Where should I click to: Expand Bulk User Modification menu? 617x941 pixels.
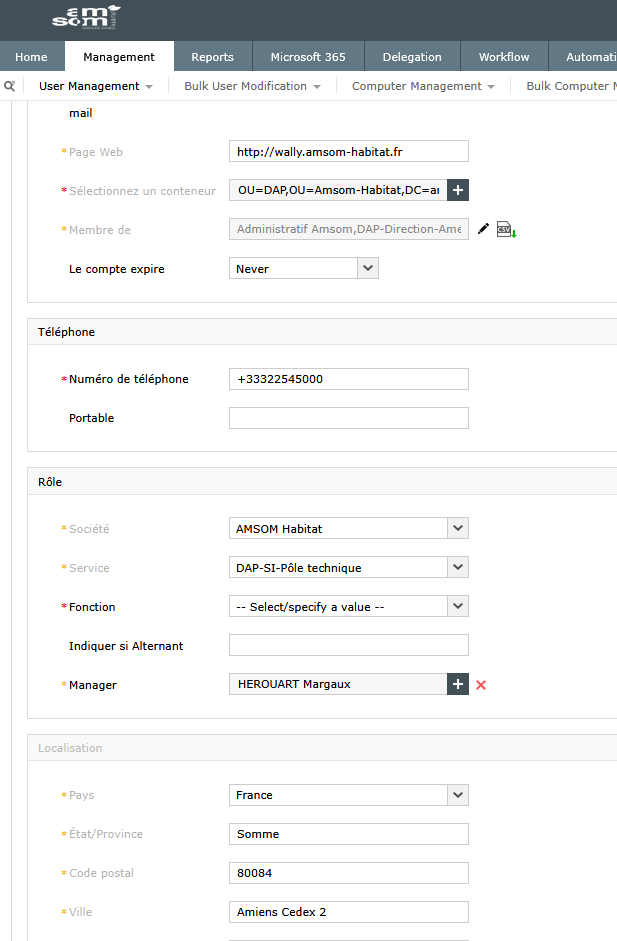click(252, 86)
